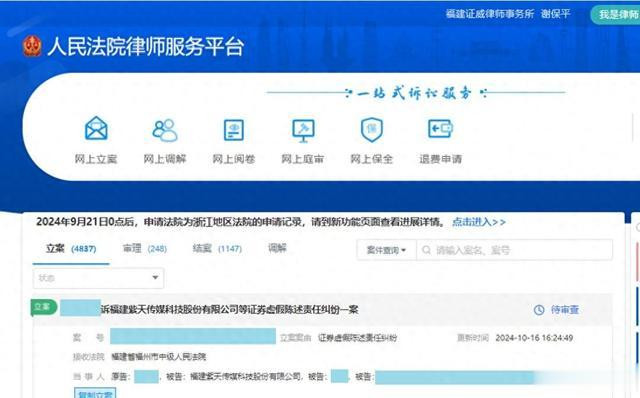
Task: Click defendant 福建紫天传媒科技股份有限公司 in parties row
Action: pos(245,376)
